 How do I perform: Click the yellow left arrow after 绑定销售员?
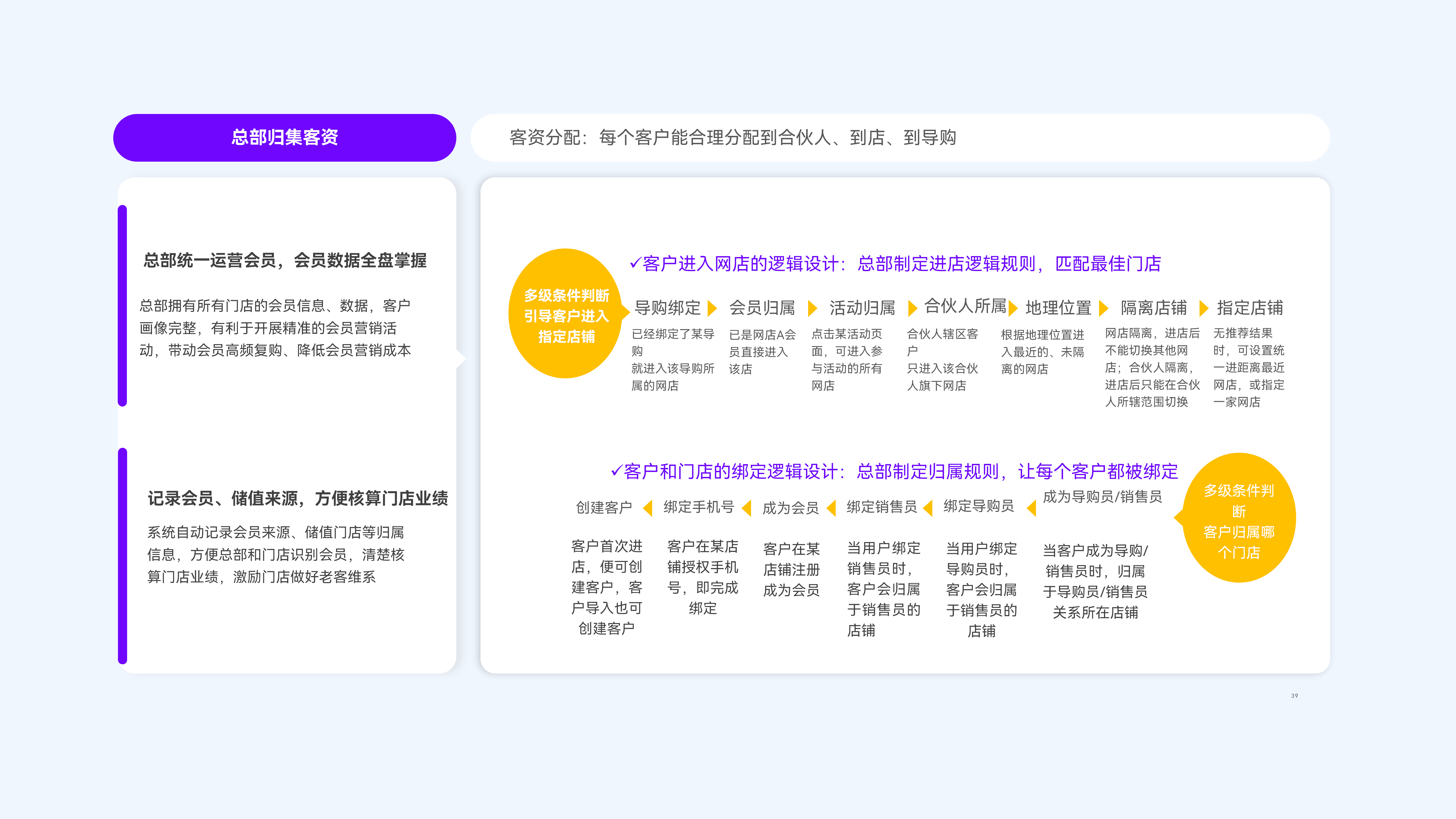pos(928,508)
